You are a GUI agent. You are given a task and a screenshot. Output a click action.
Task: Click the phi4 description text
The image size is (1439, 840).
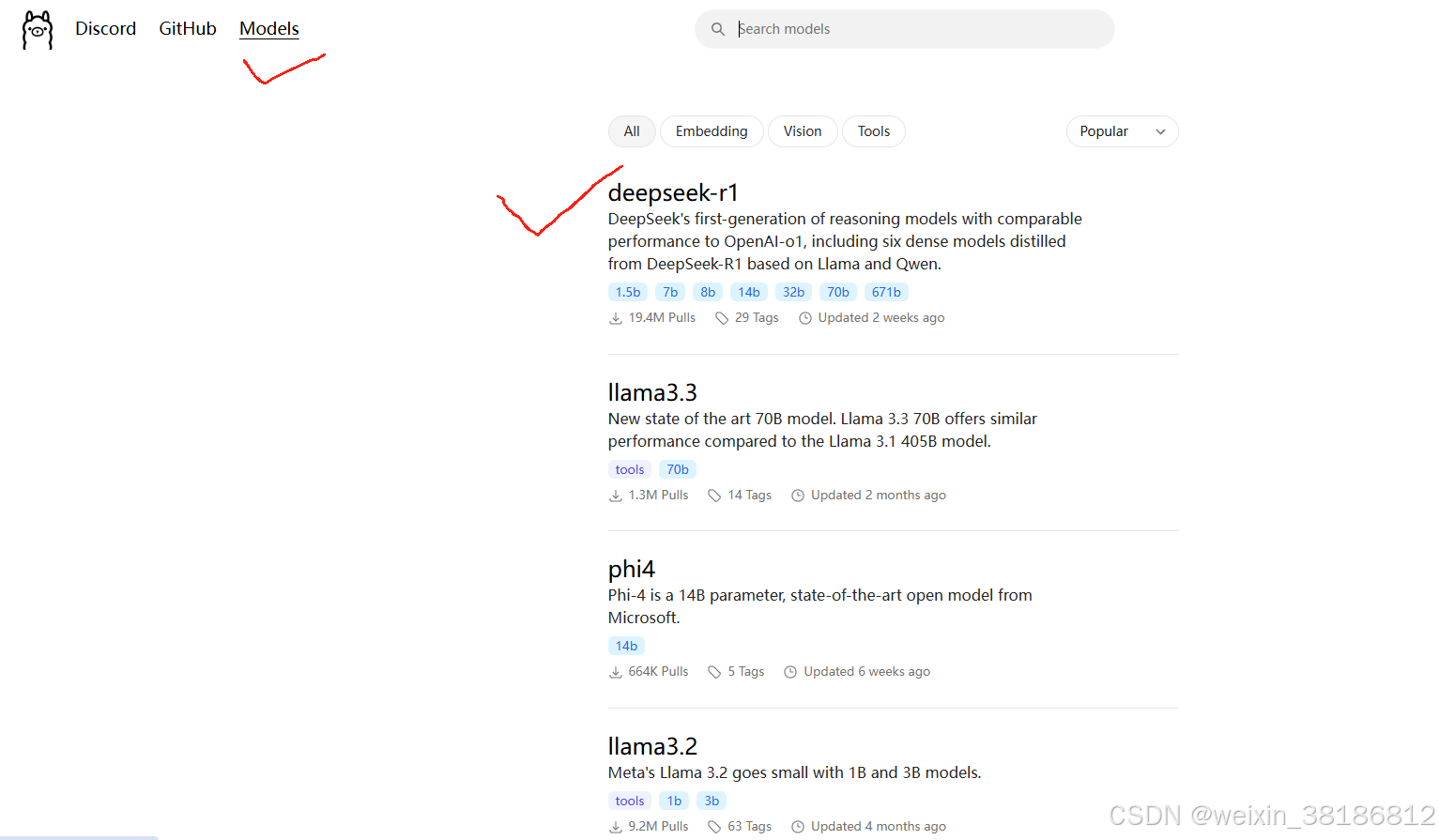pyautogui.click(x=820, y=606)
